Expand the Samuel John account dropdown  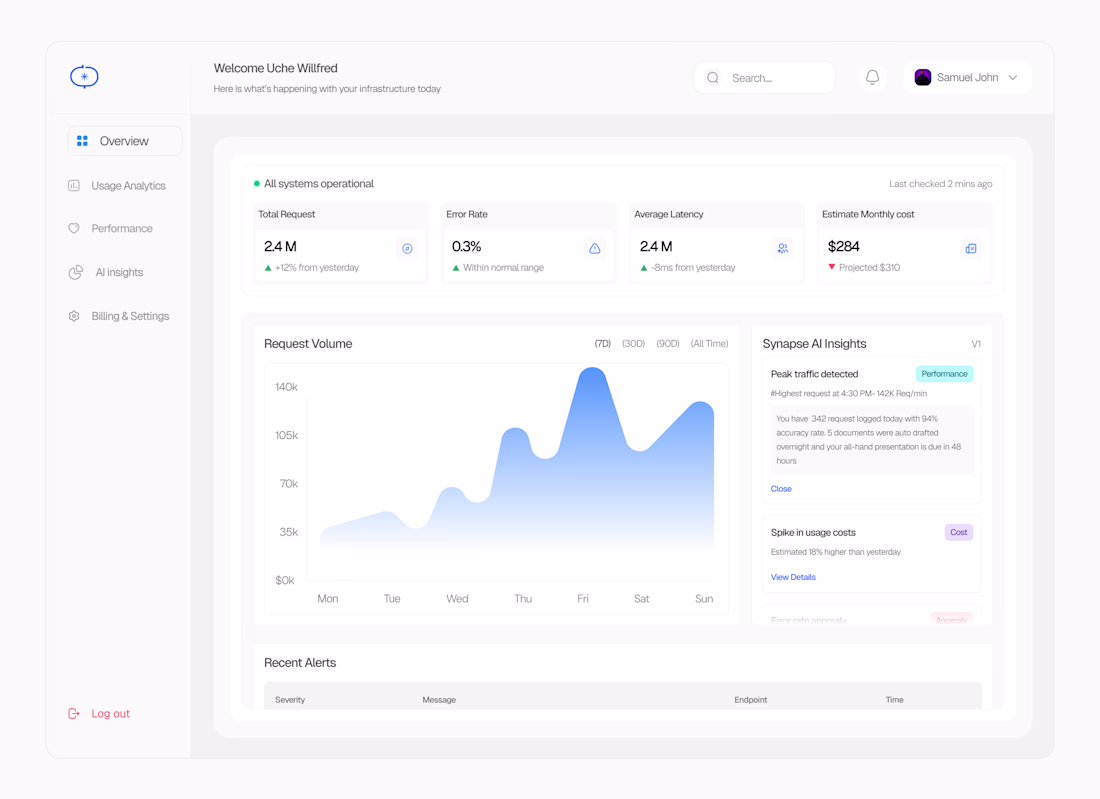(x=1012, y=78)
